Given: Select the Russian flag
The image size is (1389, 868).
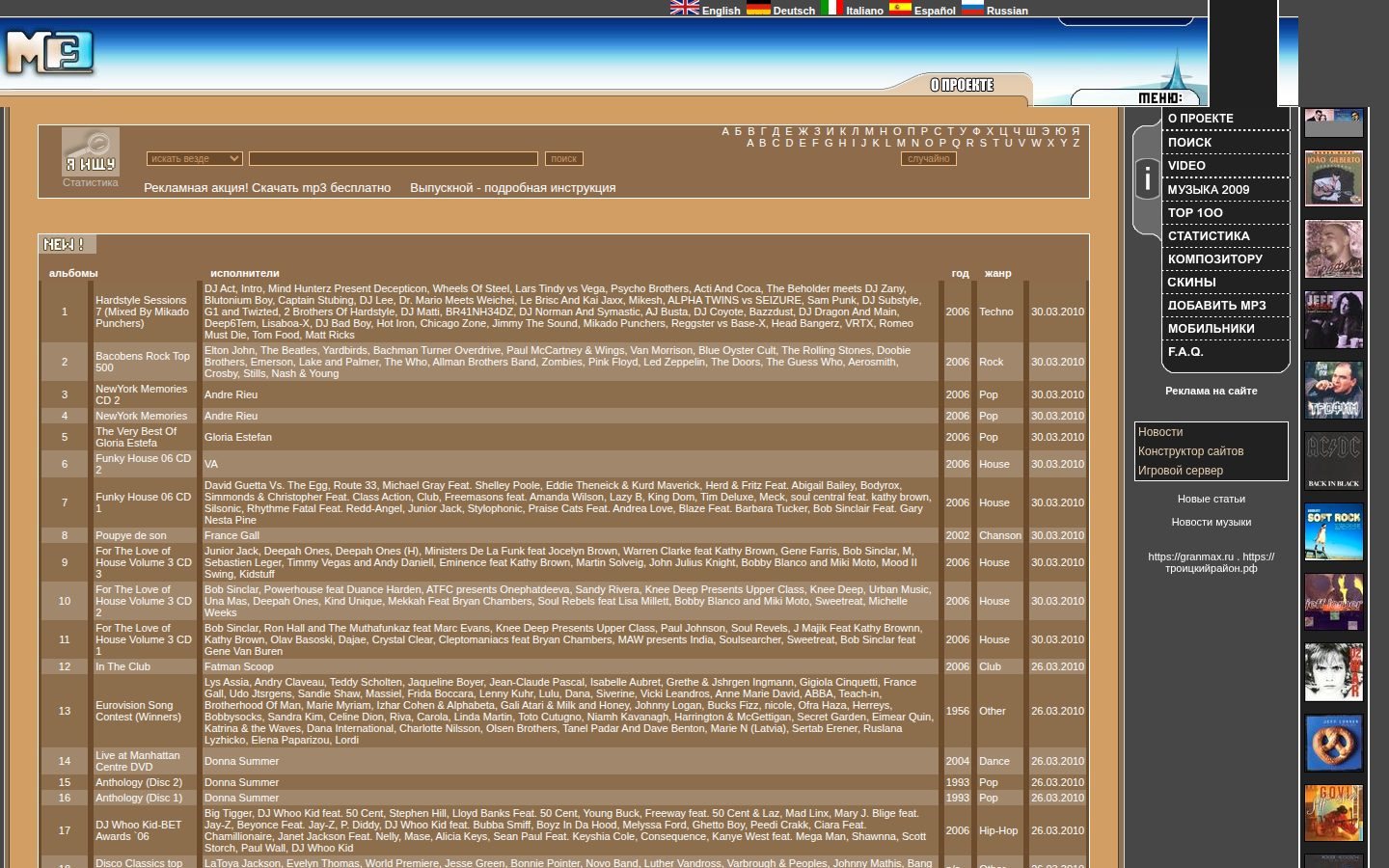Looking at the screenshot, I should (x=972, y=8).
